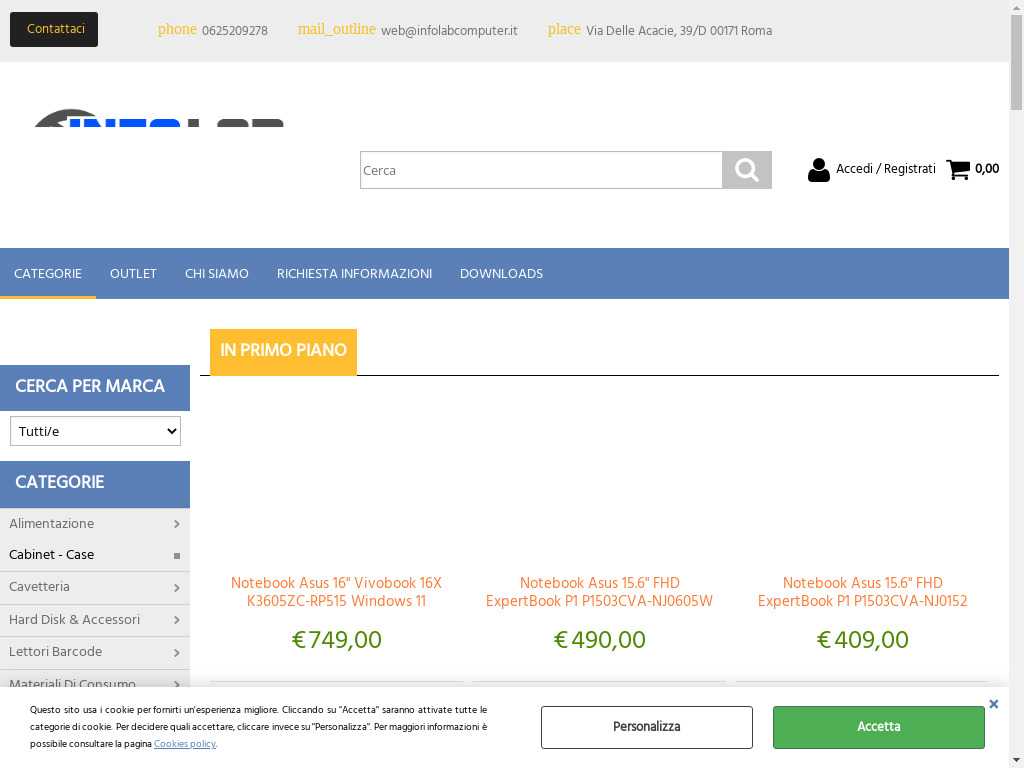This screenshot has width=1024, height=768.
Task: Click the Infolab logo
Action: [158, 118]
